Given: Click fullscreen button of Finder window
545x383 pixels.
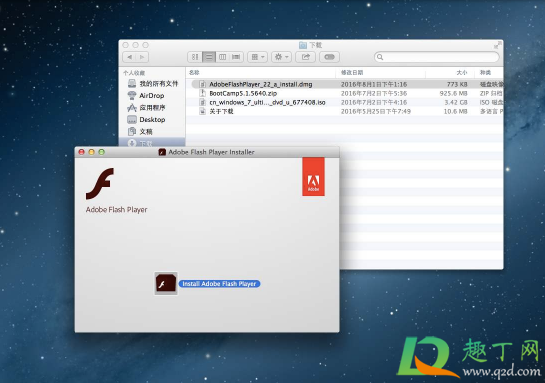Looking at the screenshot, I should pos(497,45).
